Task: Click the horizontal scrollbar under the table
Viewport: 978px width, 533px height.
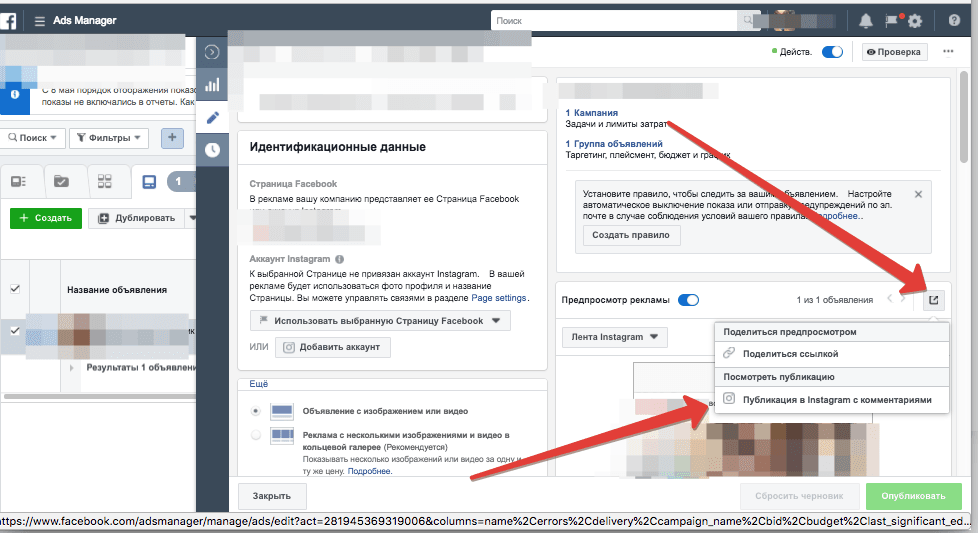Action: tap(100, 396)
